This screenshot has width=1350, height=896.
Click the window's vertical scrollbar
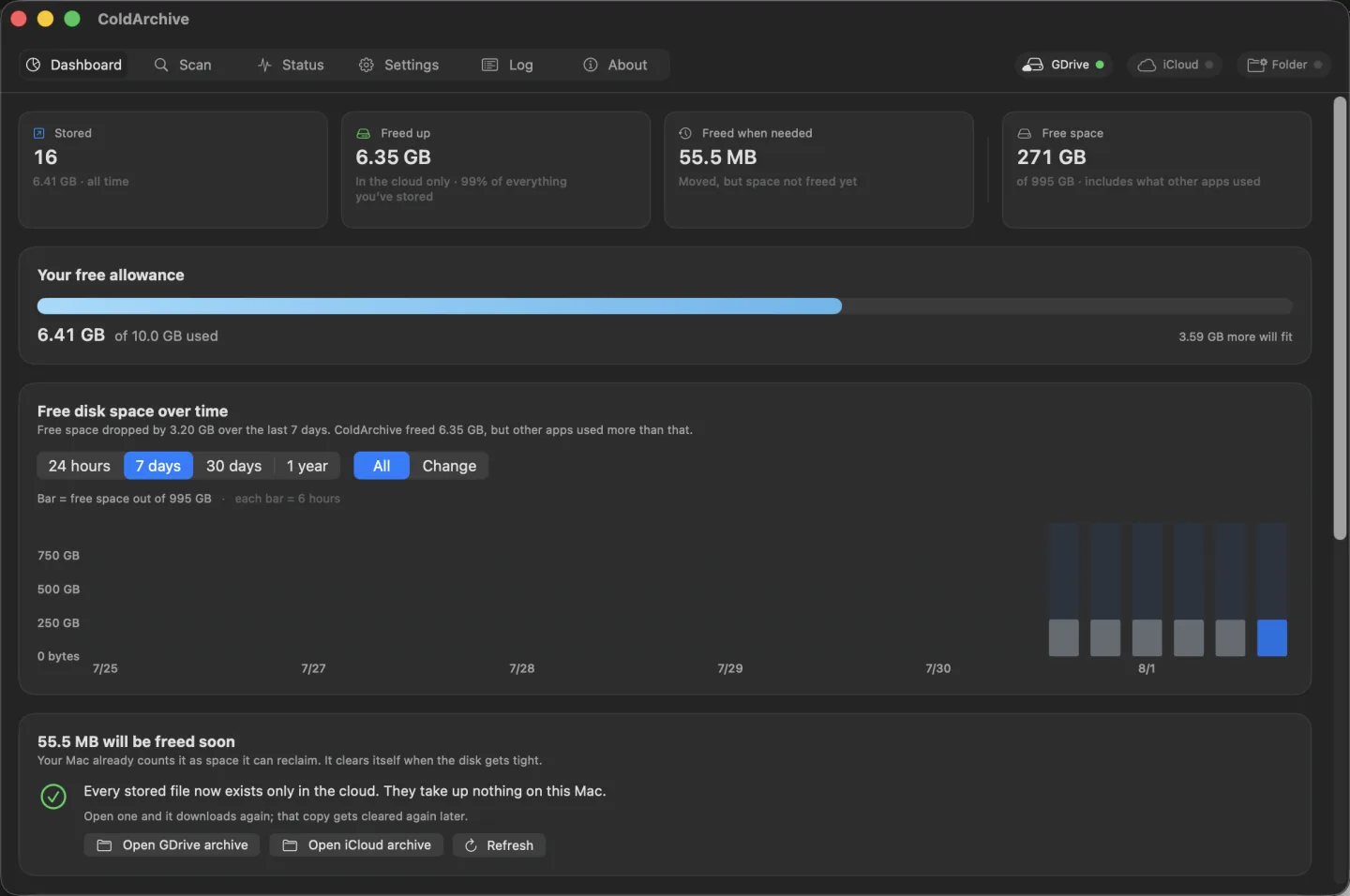[1340, 318]
